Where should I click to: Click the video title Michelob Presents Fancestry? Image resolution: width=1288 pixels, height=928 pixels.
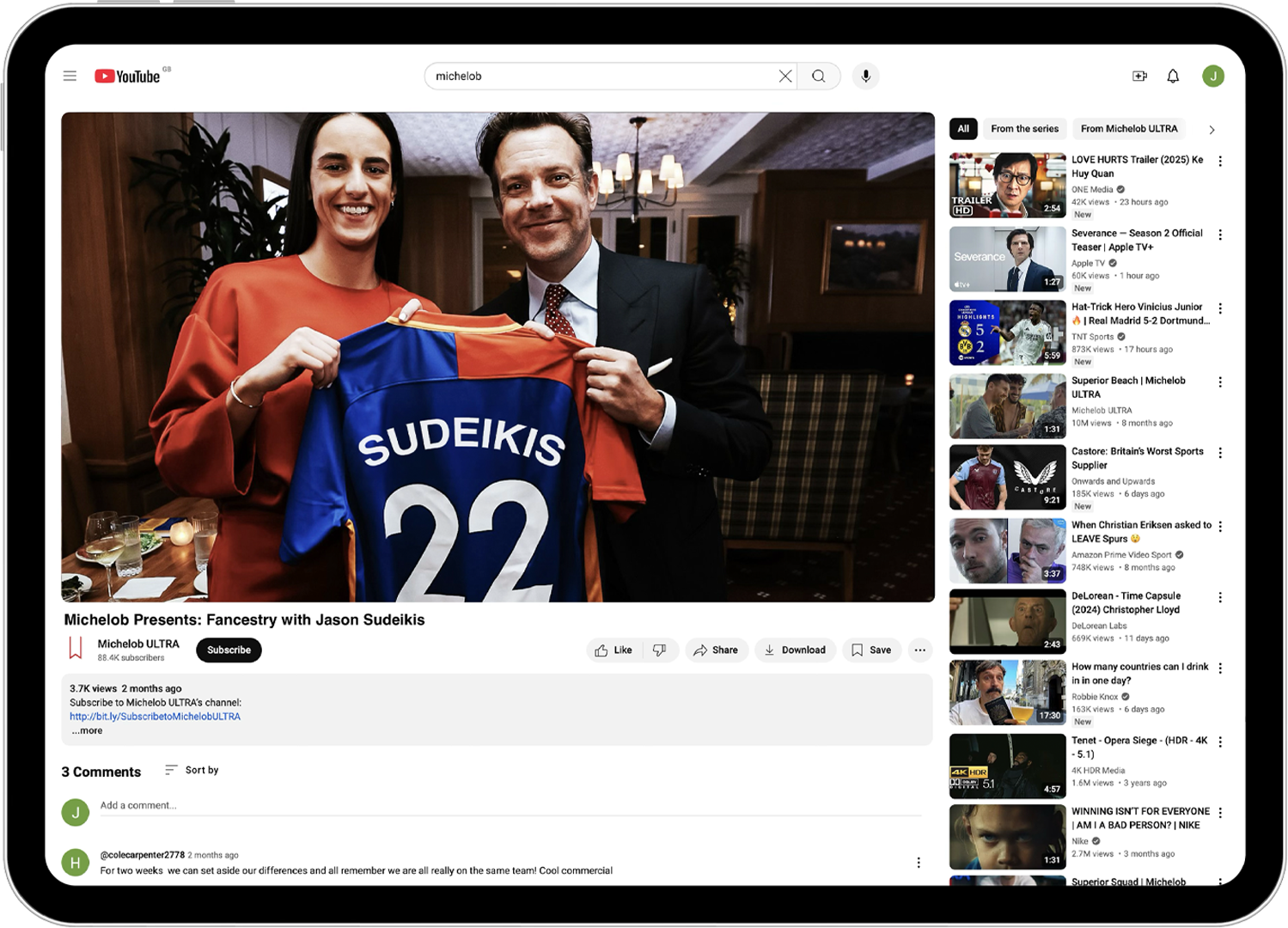244,620
